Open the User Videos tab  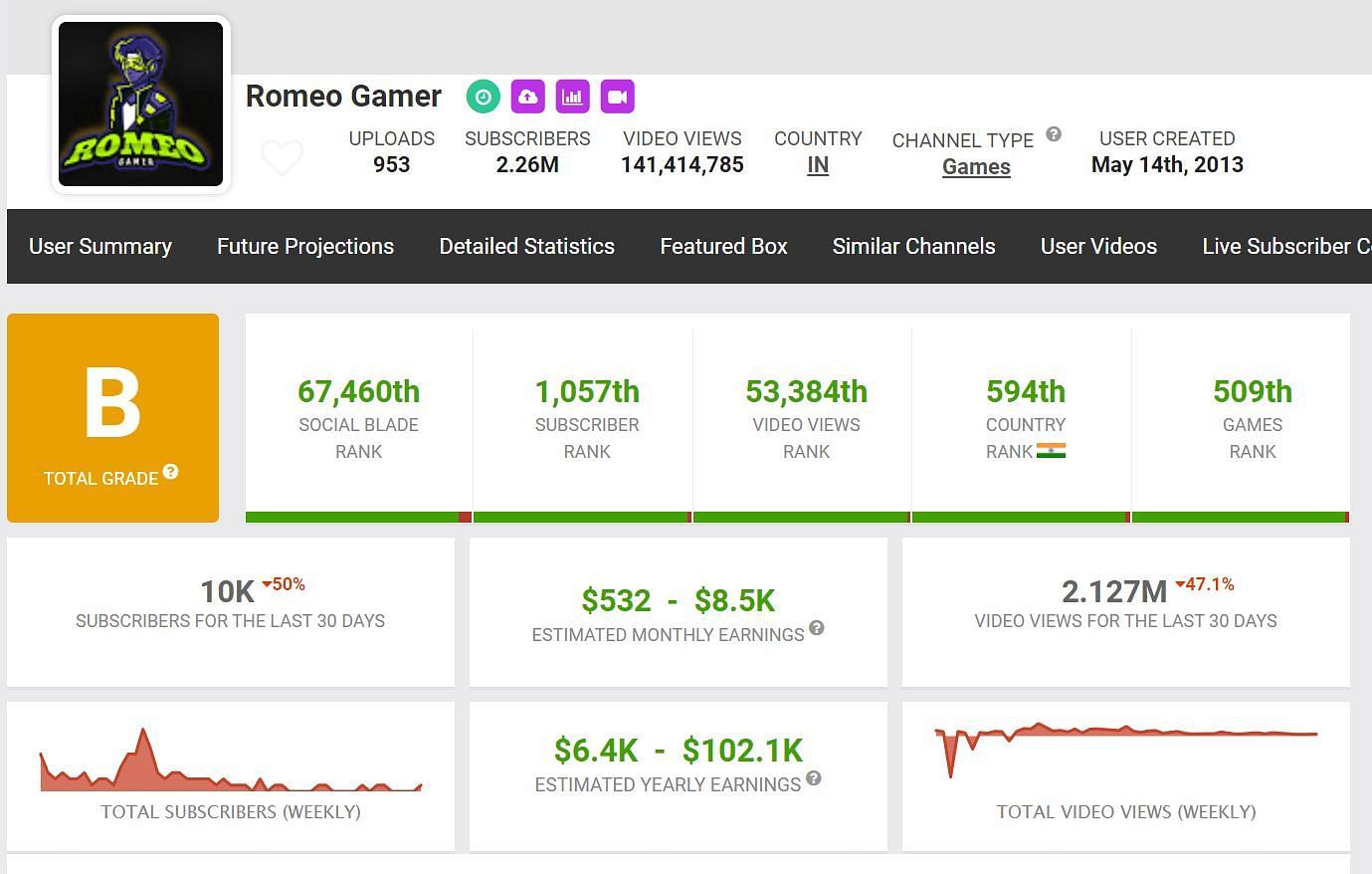pos(1098,246)
